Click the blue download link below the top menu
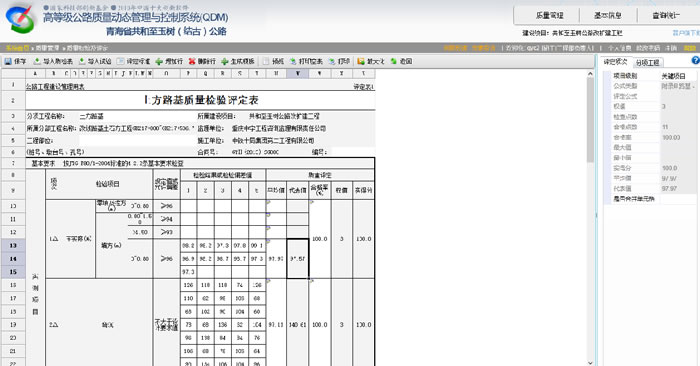Viewport: 700px width, 366px height. [x=686, y=33]
